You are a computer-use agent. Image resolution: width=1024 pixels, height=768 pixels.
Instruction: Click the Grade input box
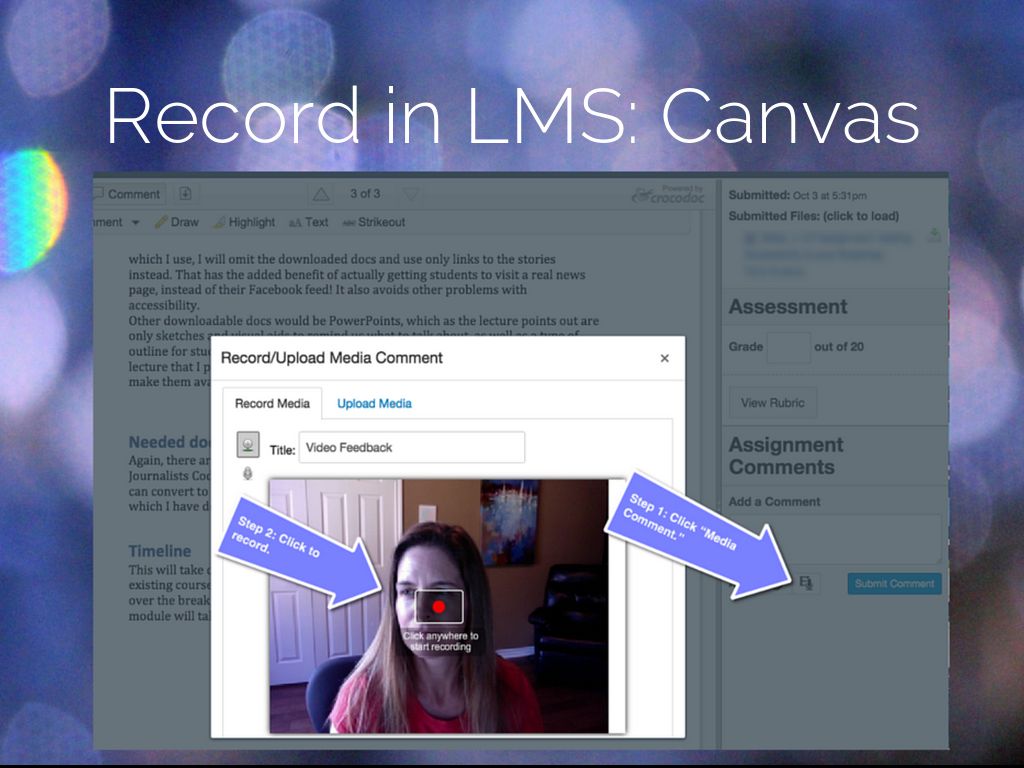click(789, 347)
